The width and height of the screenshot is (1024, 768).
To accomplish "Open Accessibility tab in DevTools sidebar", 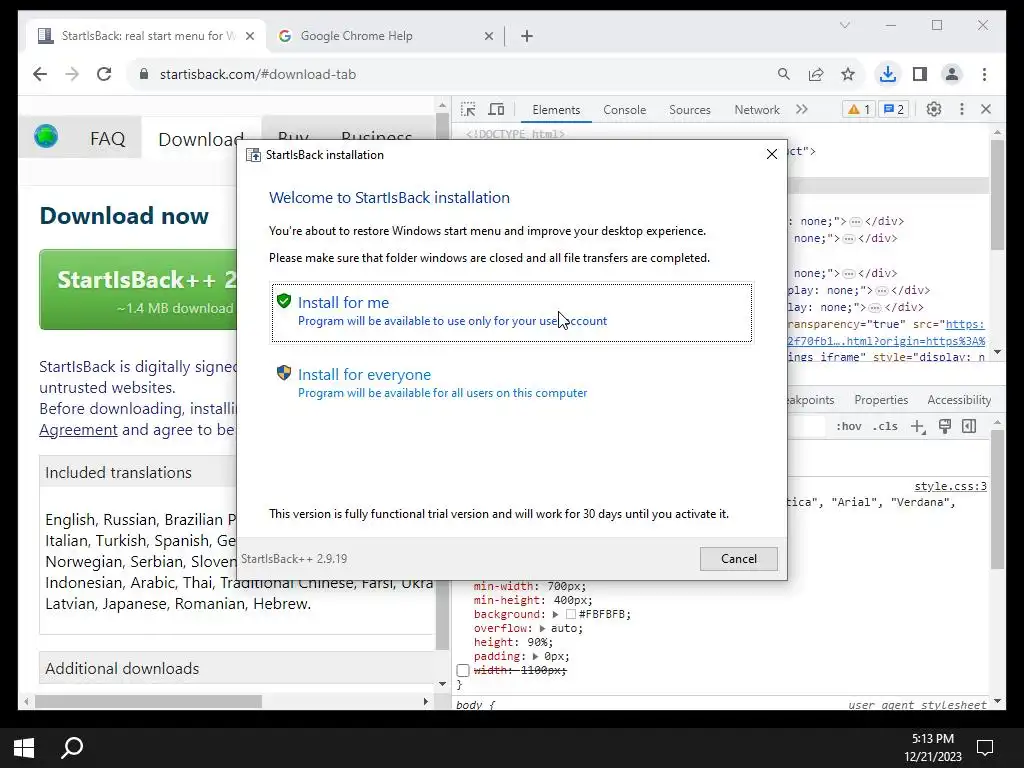I will point(959,400).
